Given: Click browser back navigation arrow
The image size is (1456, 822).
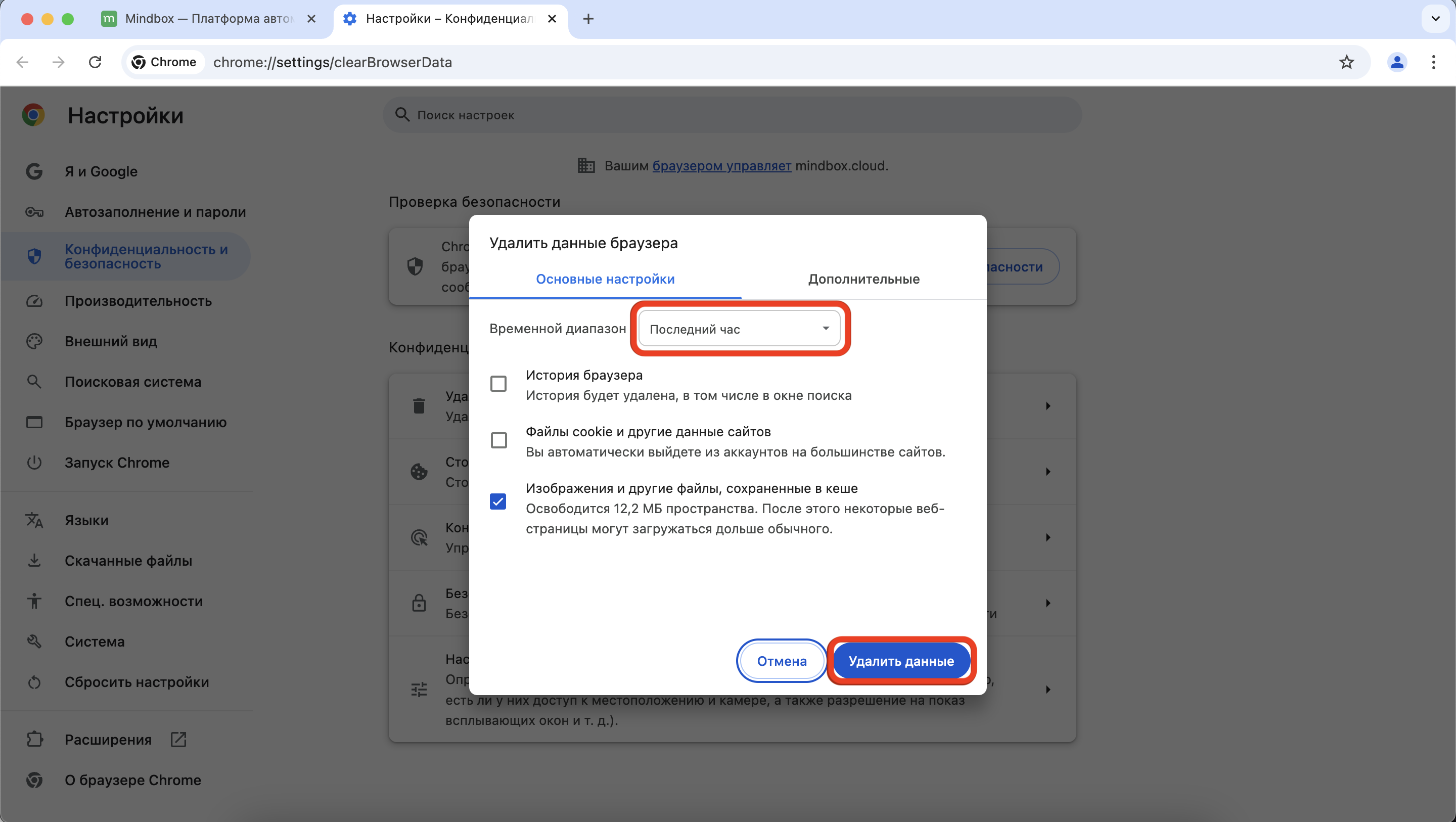Looking at the screenshot, I should point(23,62).
